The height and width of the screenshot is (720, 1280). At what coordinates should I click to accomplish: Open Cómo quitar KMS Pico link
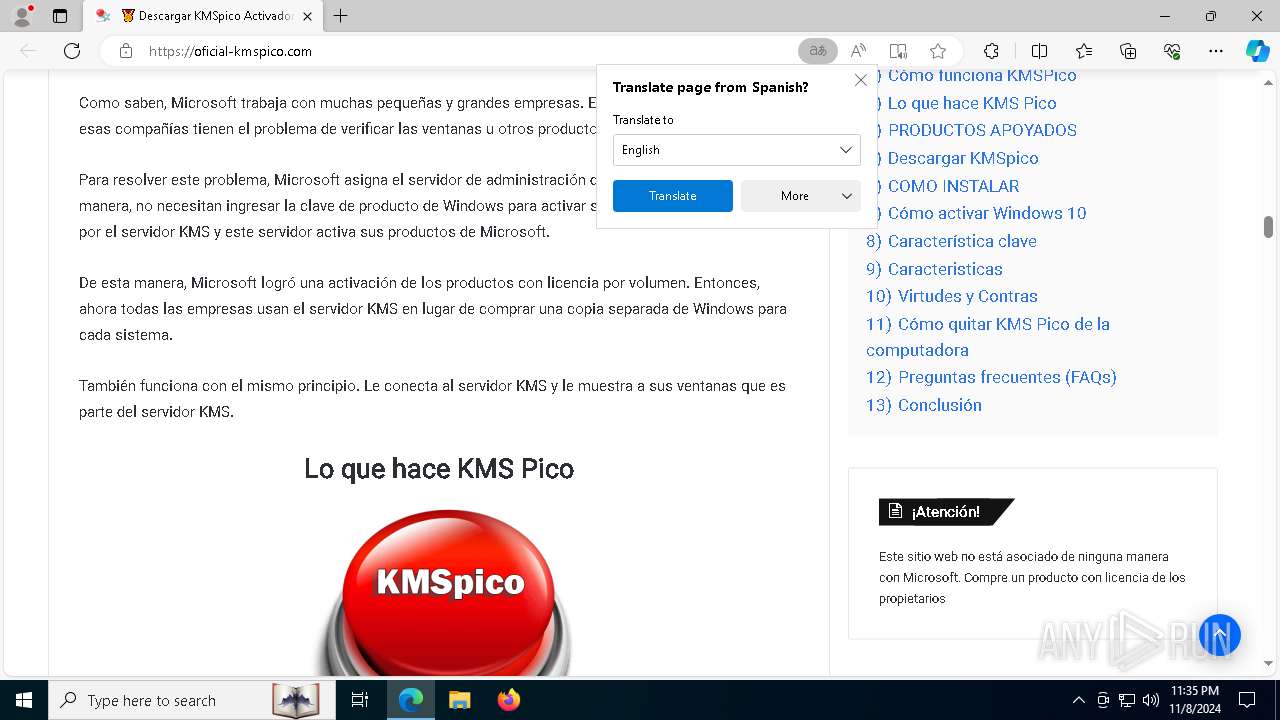tap(988, 337)
